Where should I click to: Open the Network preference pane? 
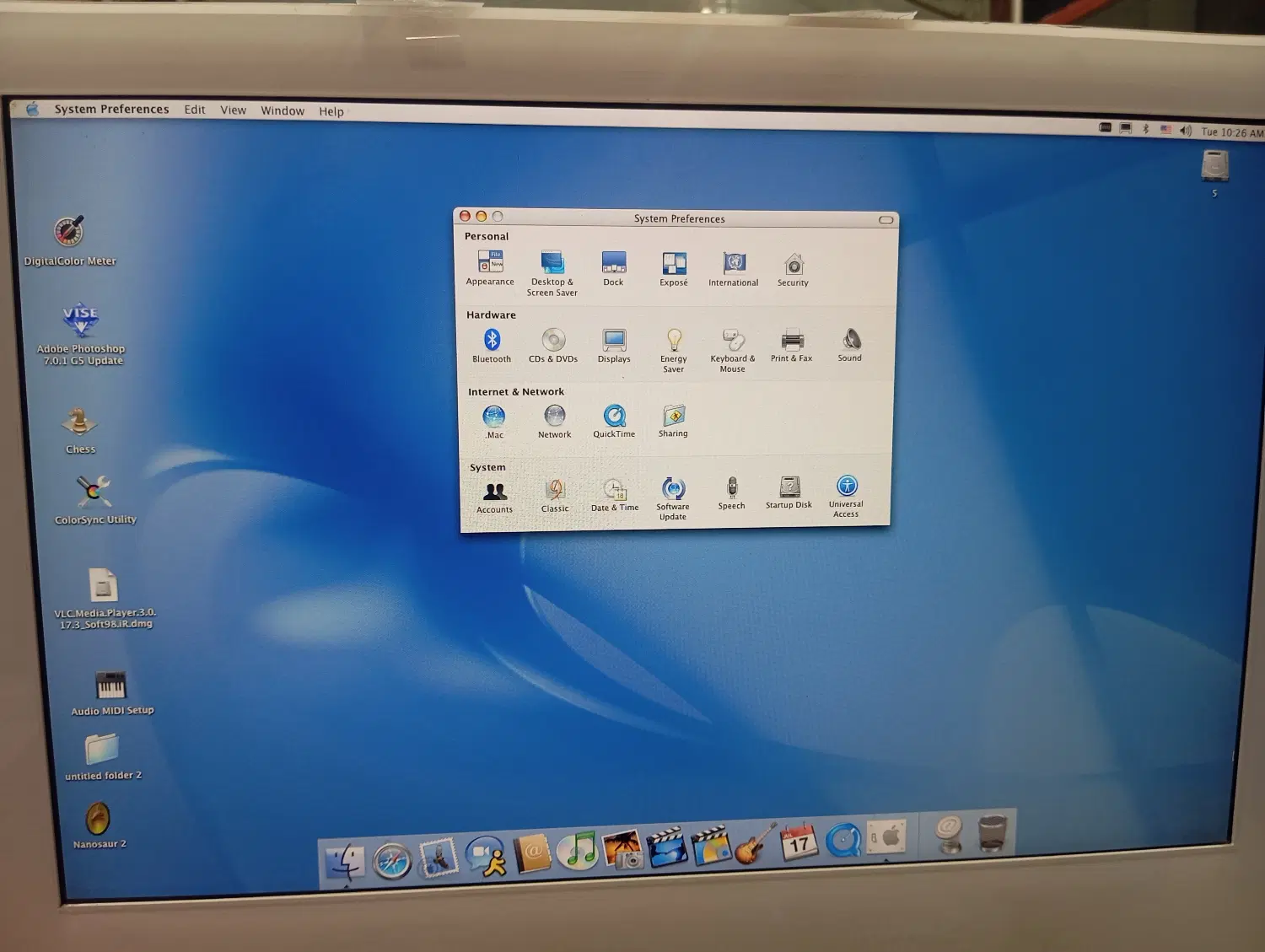pyautogui.click(x=555, y=422)
